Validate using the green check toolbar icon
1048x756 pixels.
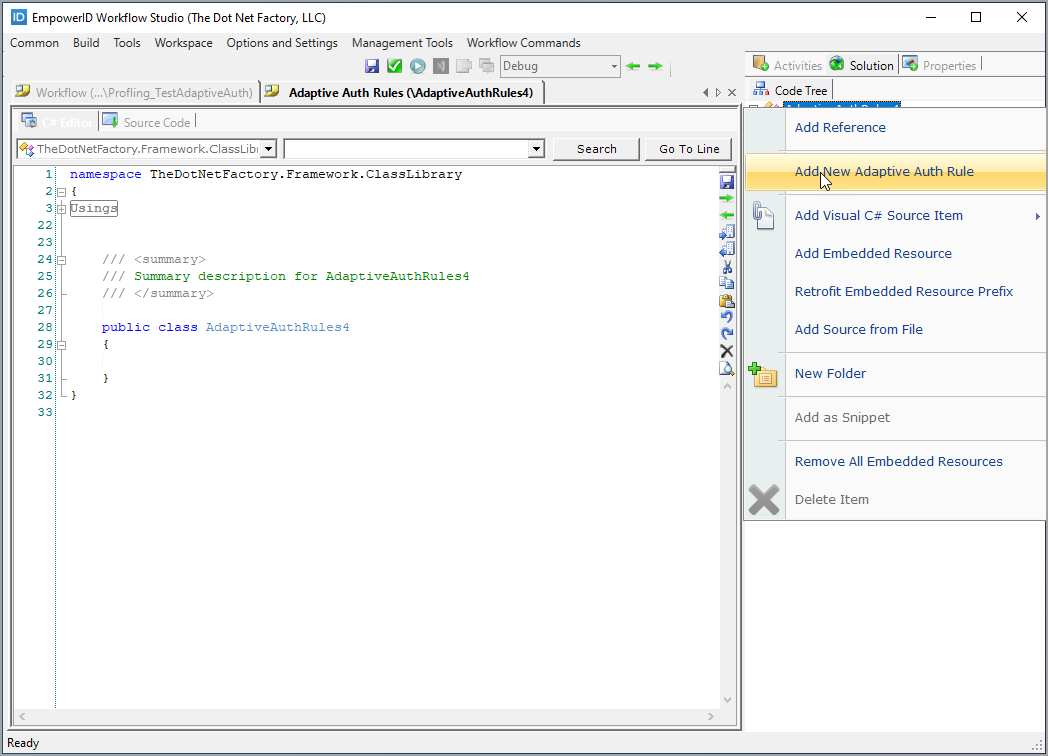394,65
